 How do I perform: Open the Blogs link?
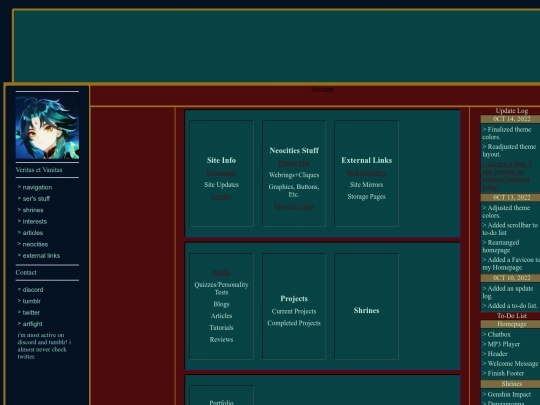(x=221, y=304)
